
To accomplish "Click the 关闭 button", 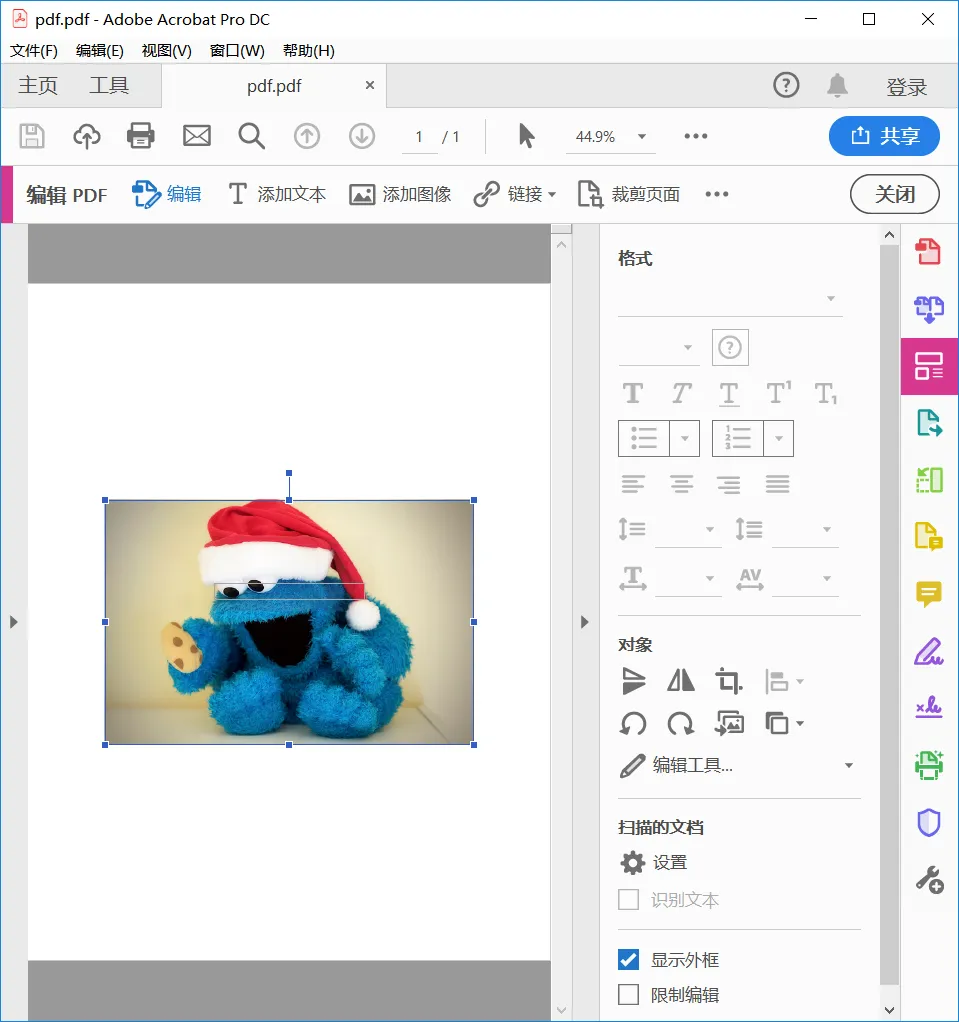I will (x=894, y=194).
